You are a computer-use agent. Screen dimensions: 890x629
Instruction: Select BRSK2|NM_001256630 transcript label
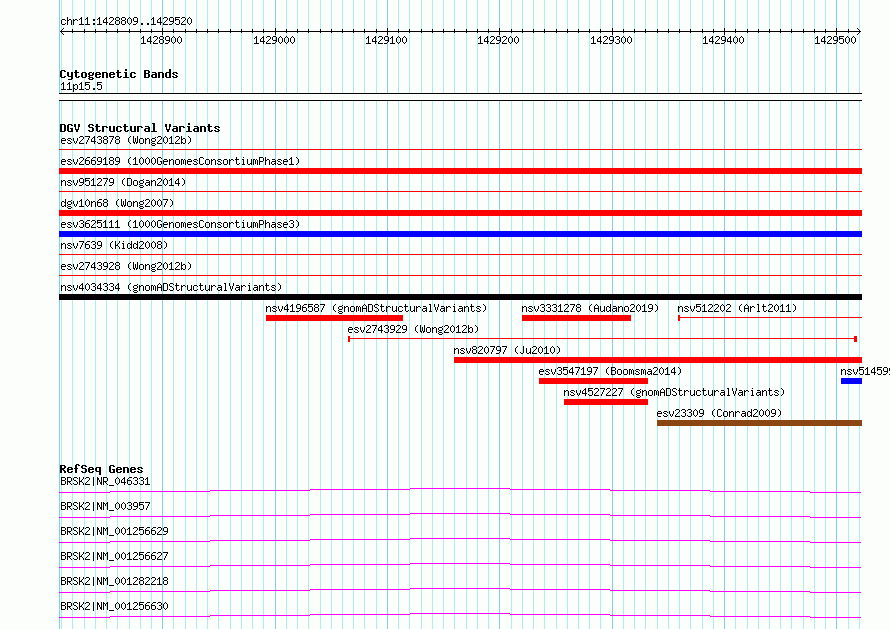point(114,606)
